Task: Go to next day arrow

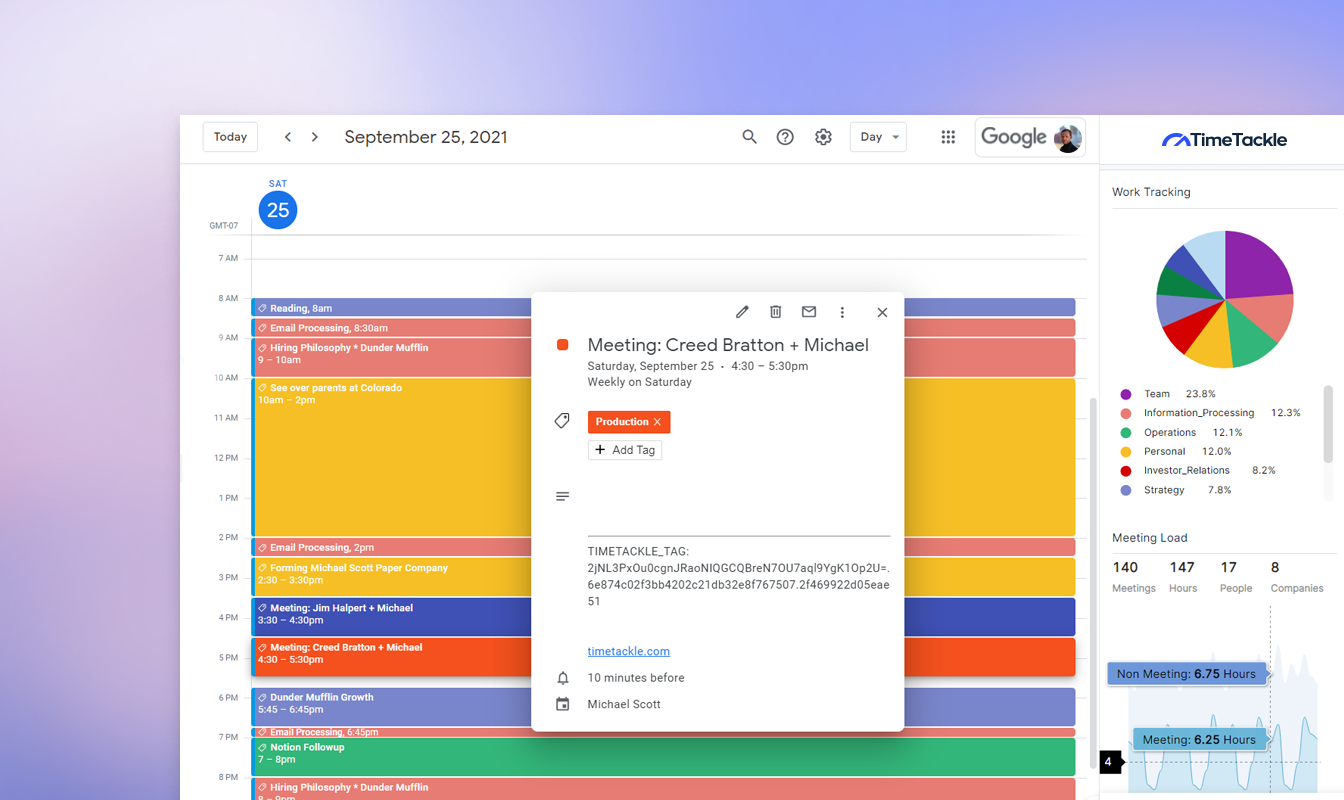Action: click(315, 137)
